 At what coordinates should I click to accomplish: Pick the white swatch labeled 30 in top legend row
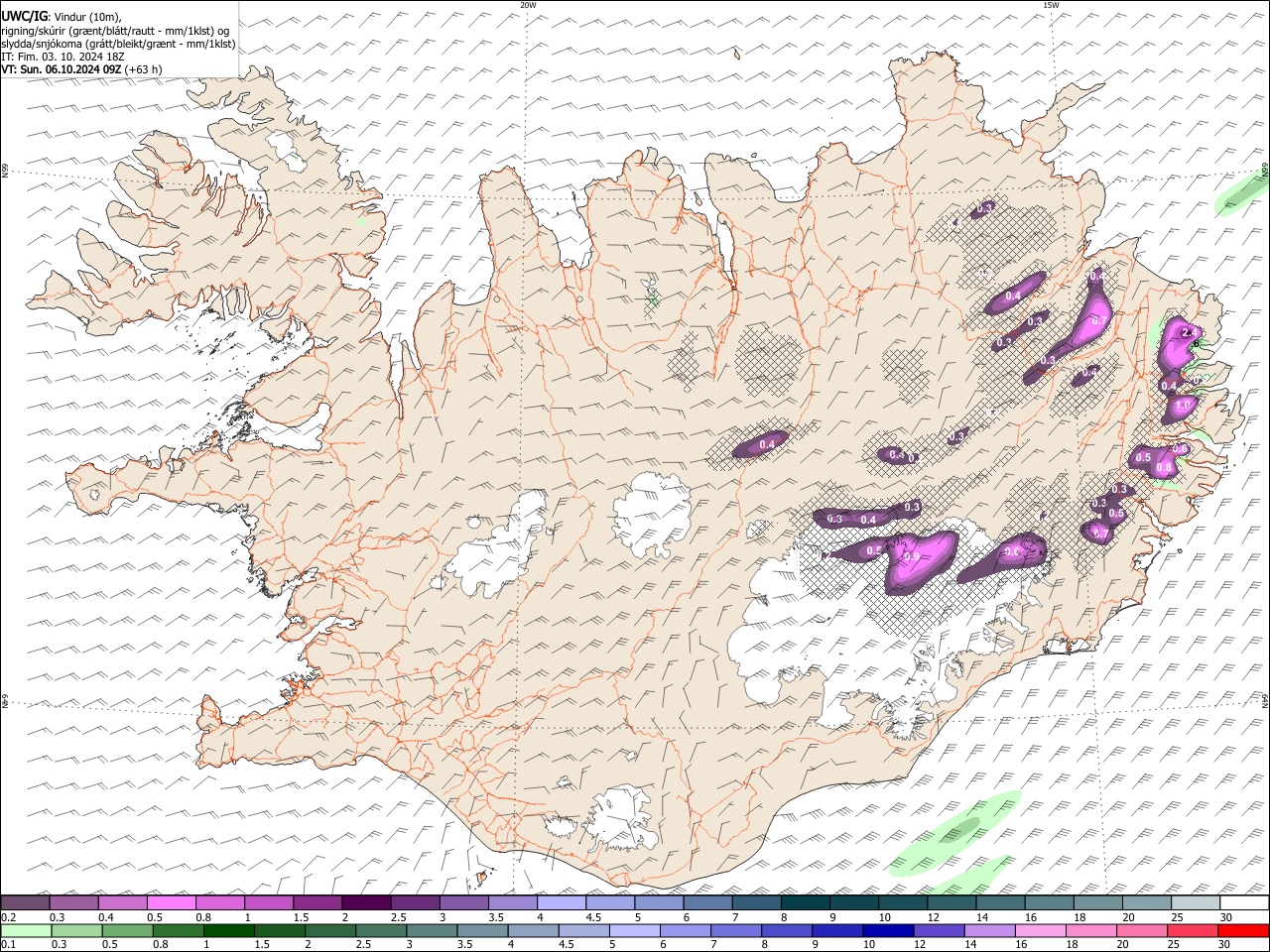pos(1244,903)
